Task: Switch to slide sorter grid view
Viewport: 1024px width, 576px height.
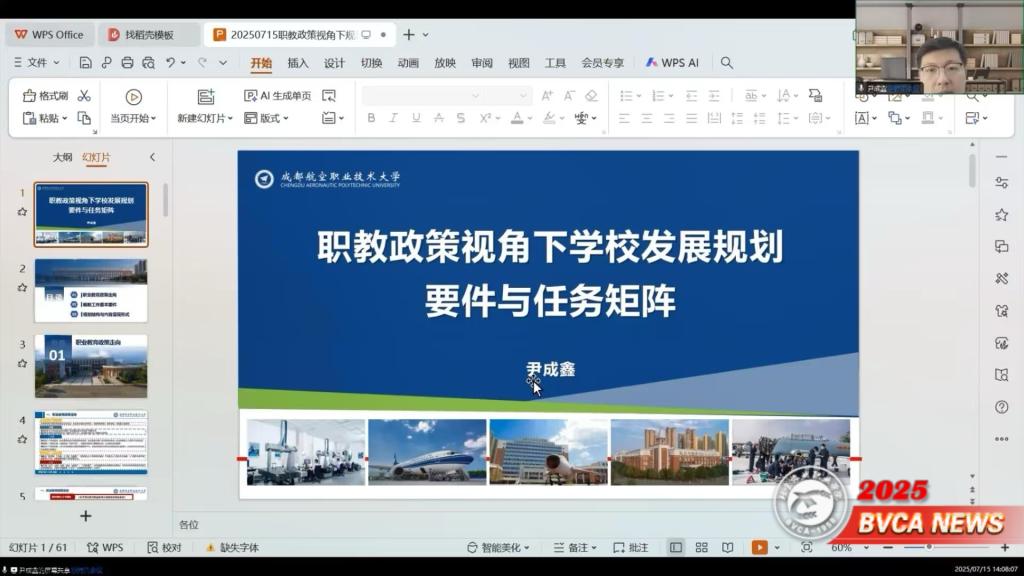Action: pyautogui.click(x=702, y=548)
